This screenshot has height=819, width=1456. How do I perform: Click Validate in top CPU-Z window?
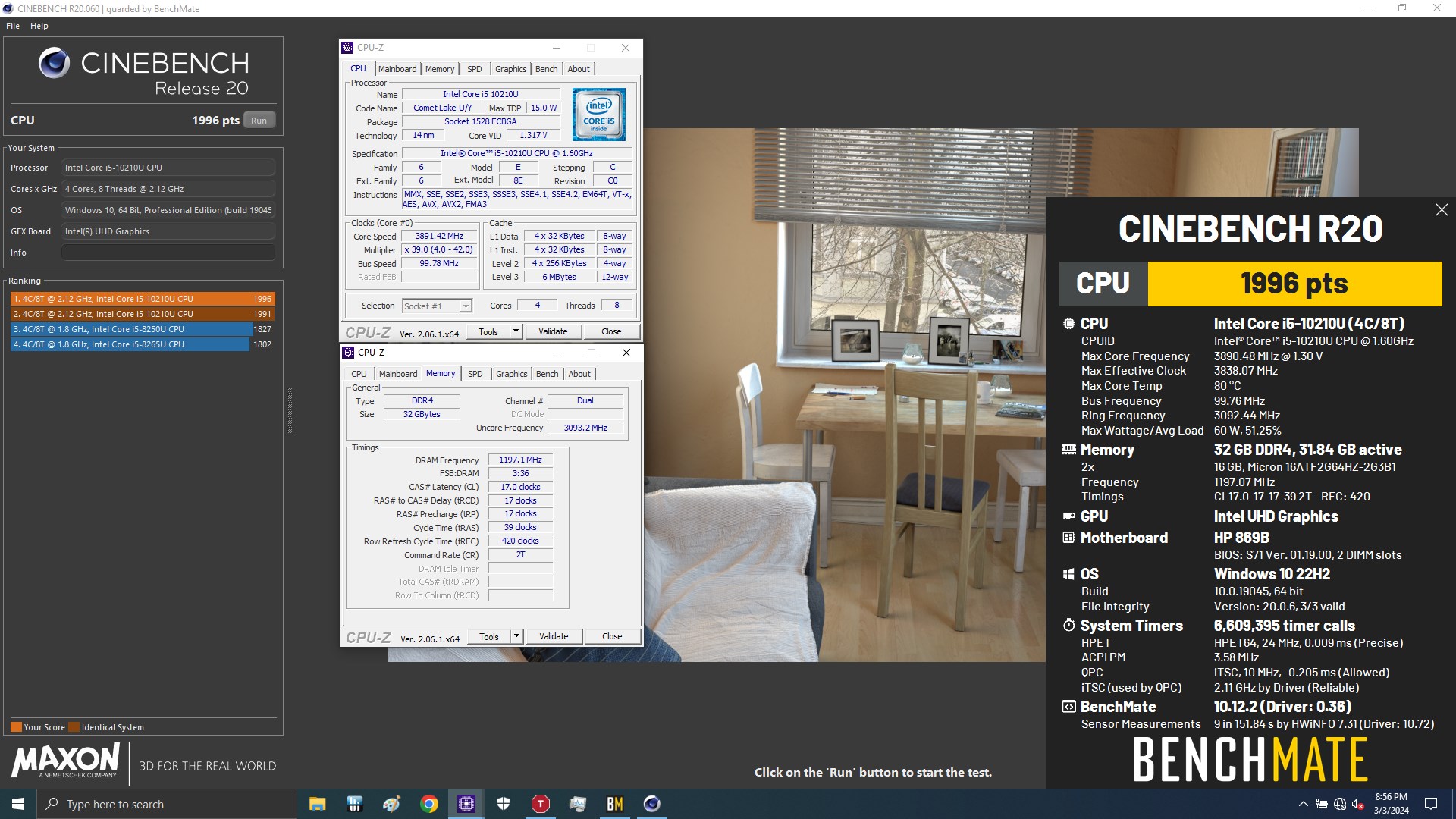click(x=553, y=331)
